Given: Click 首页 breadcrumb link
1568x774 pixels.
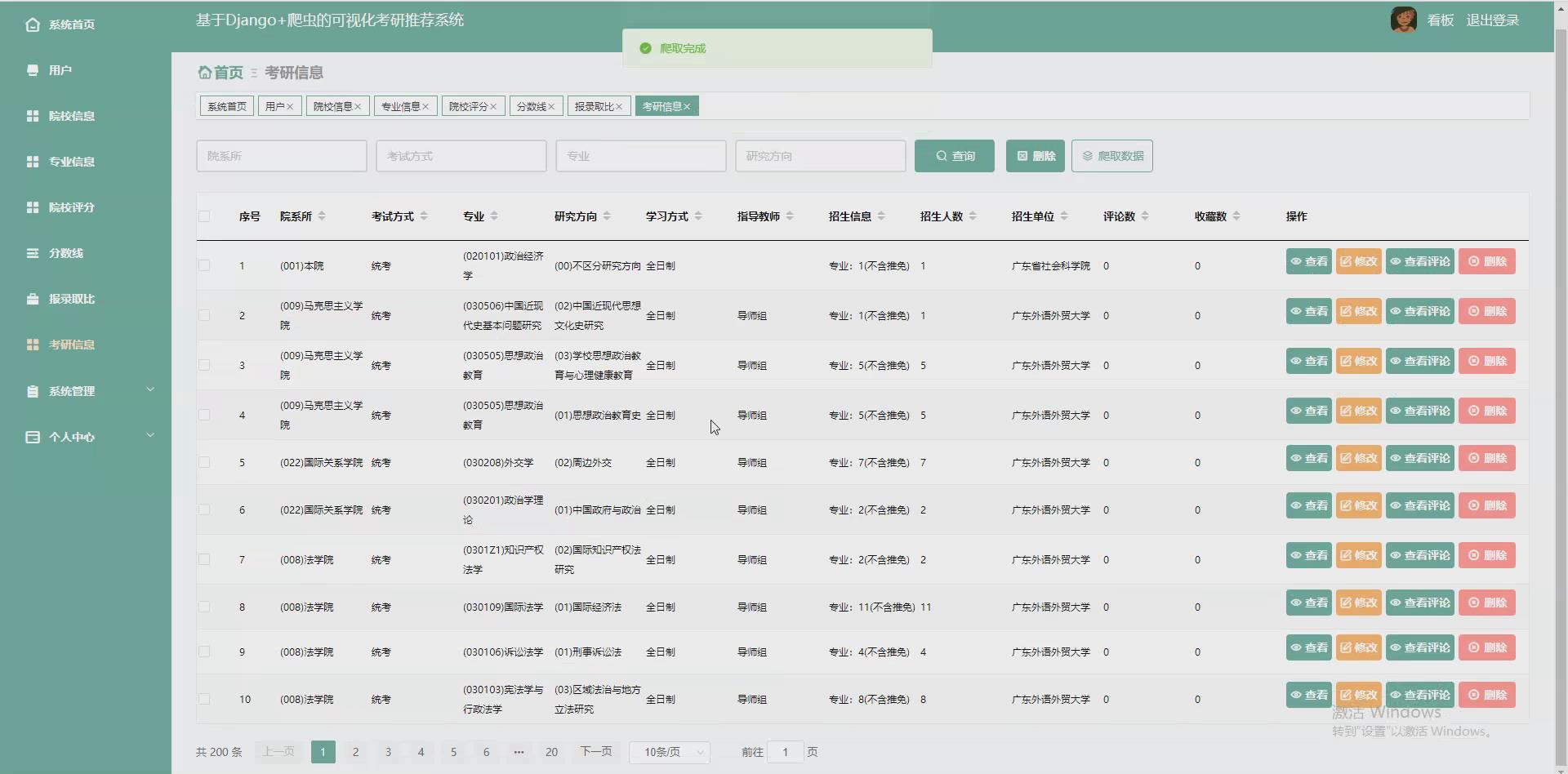Looking at the screenshot, I should tap(229, 73).
